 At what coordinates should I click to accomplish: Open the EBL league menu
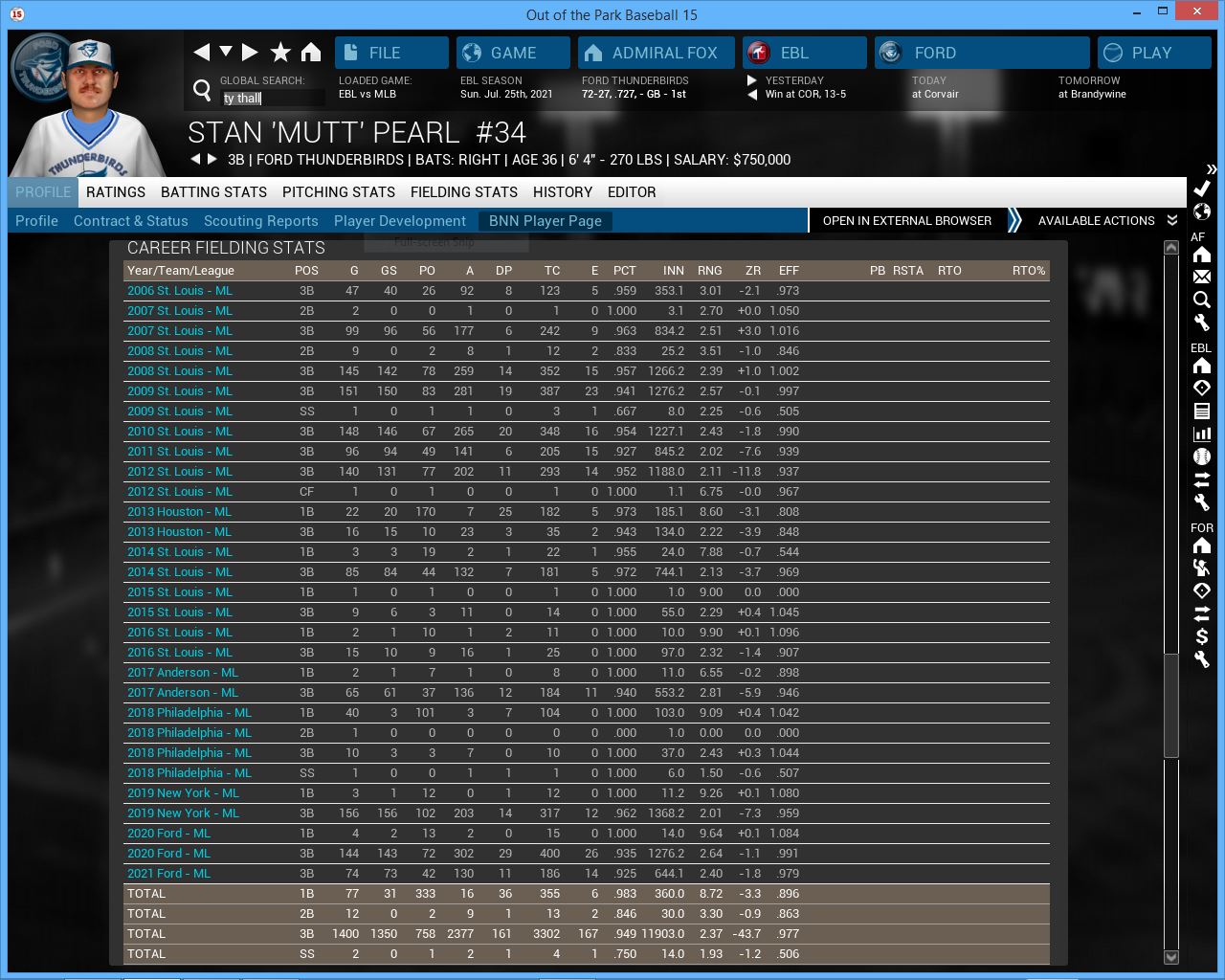pos(805,53)
